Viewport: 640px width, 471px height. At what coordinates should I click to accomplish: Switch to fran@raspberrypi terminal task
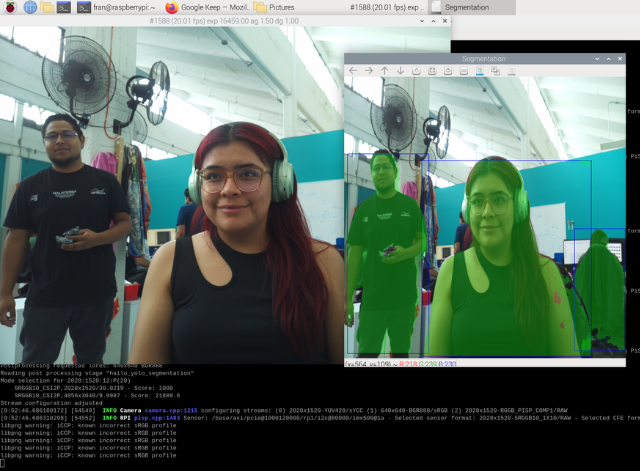pos(117,7)
